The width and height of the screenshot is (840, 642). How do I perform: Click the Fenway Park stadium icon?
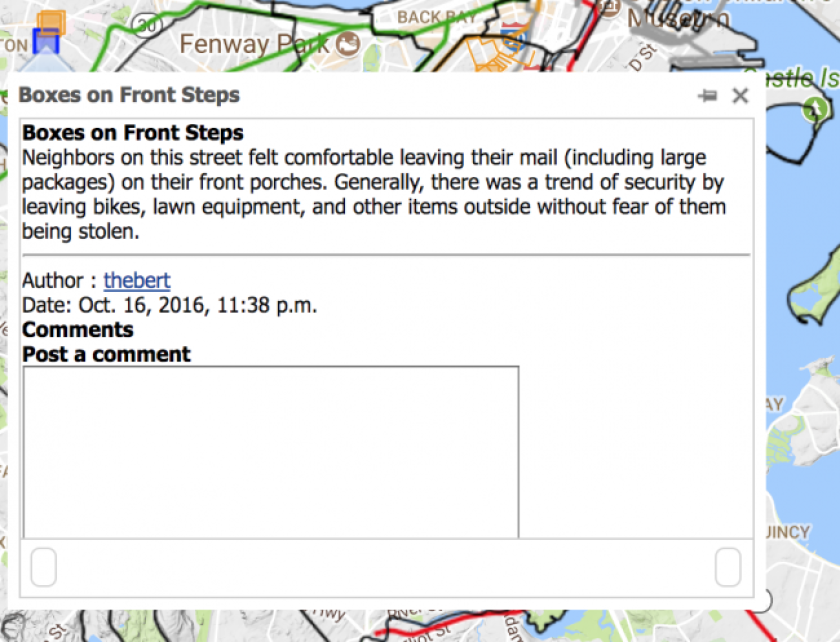pos(348,44)
